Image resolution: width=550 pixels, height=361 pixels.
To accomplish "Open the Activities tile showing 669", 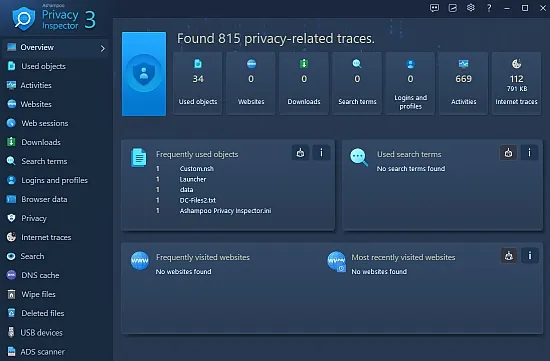I will 463,83.
